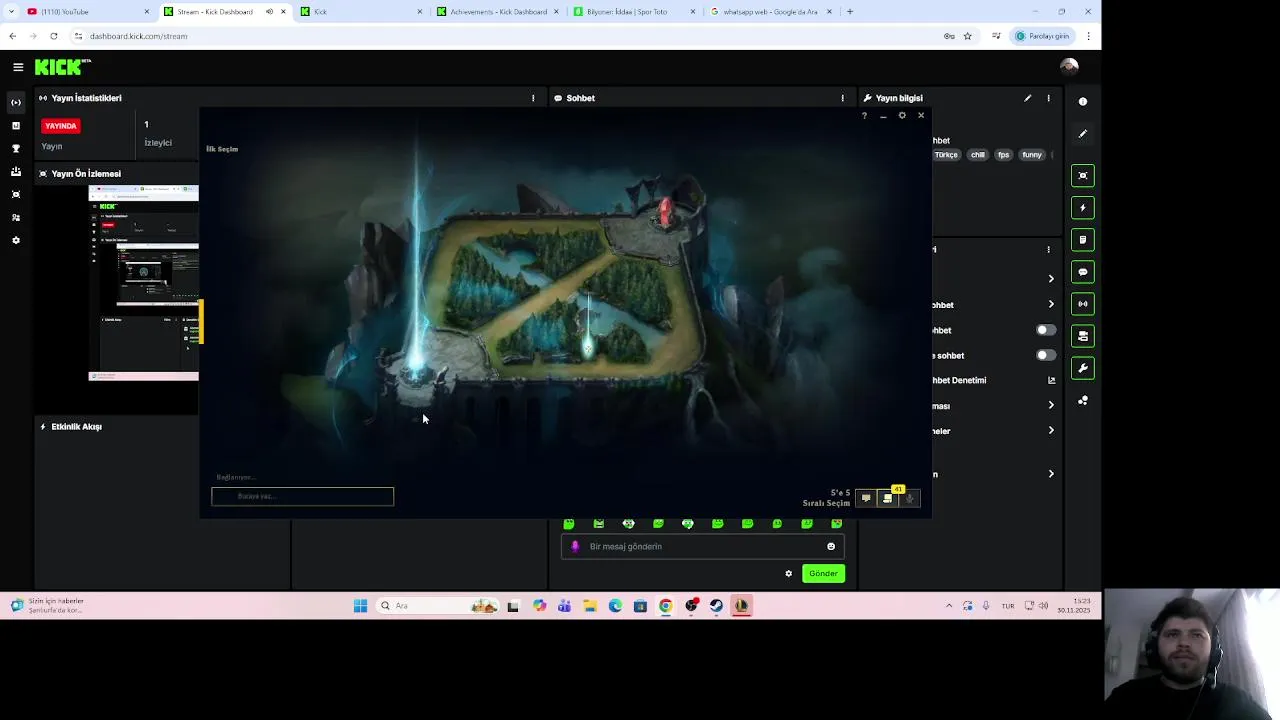Toggle the document panel icon in right rail
The height and width of the screenshot is (720, 1280).
[x=1083, y=240]
